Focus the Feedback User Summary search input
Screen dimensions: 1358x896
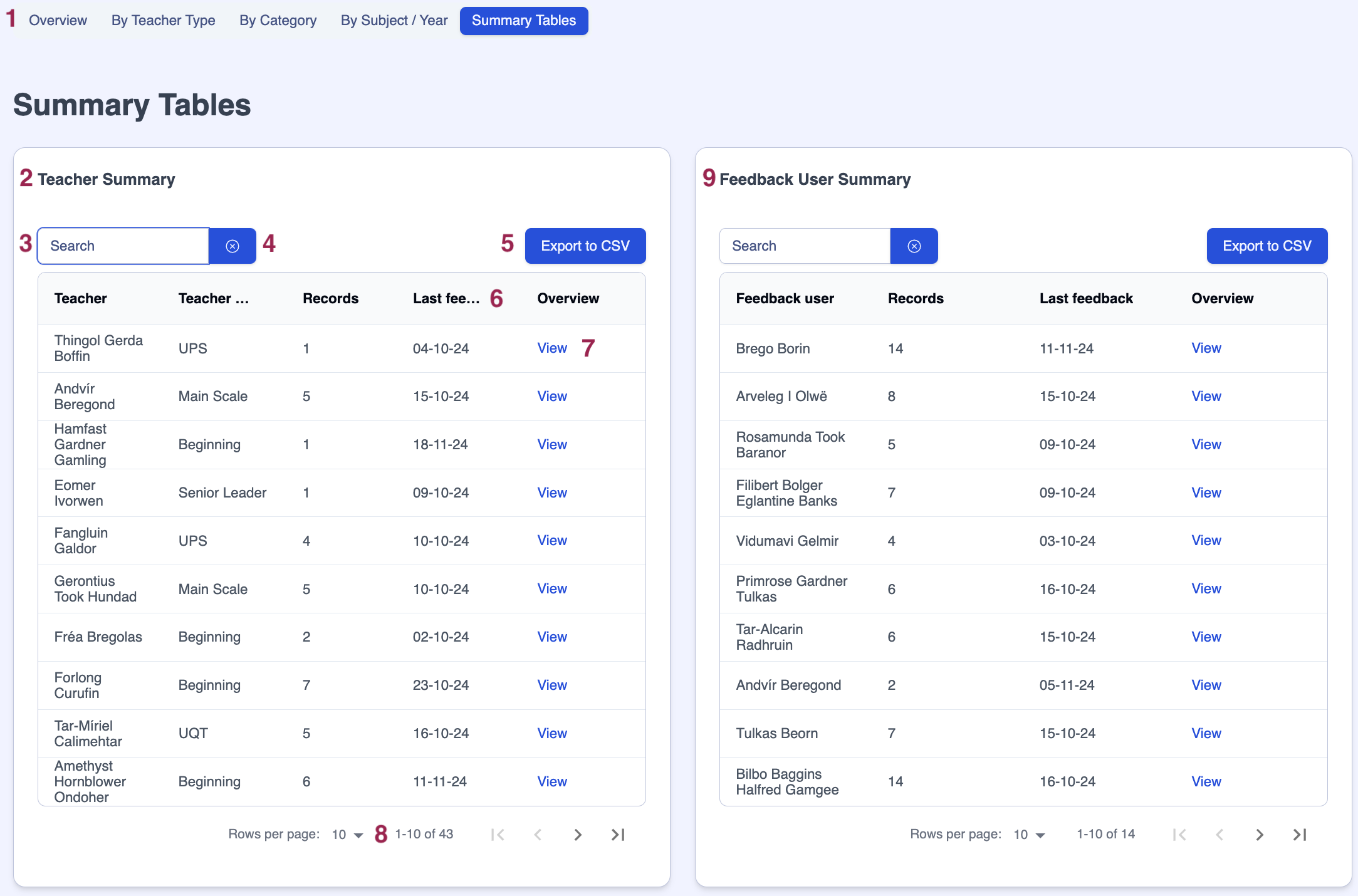[805, 246]
